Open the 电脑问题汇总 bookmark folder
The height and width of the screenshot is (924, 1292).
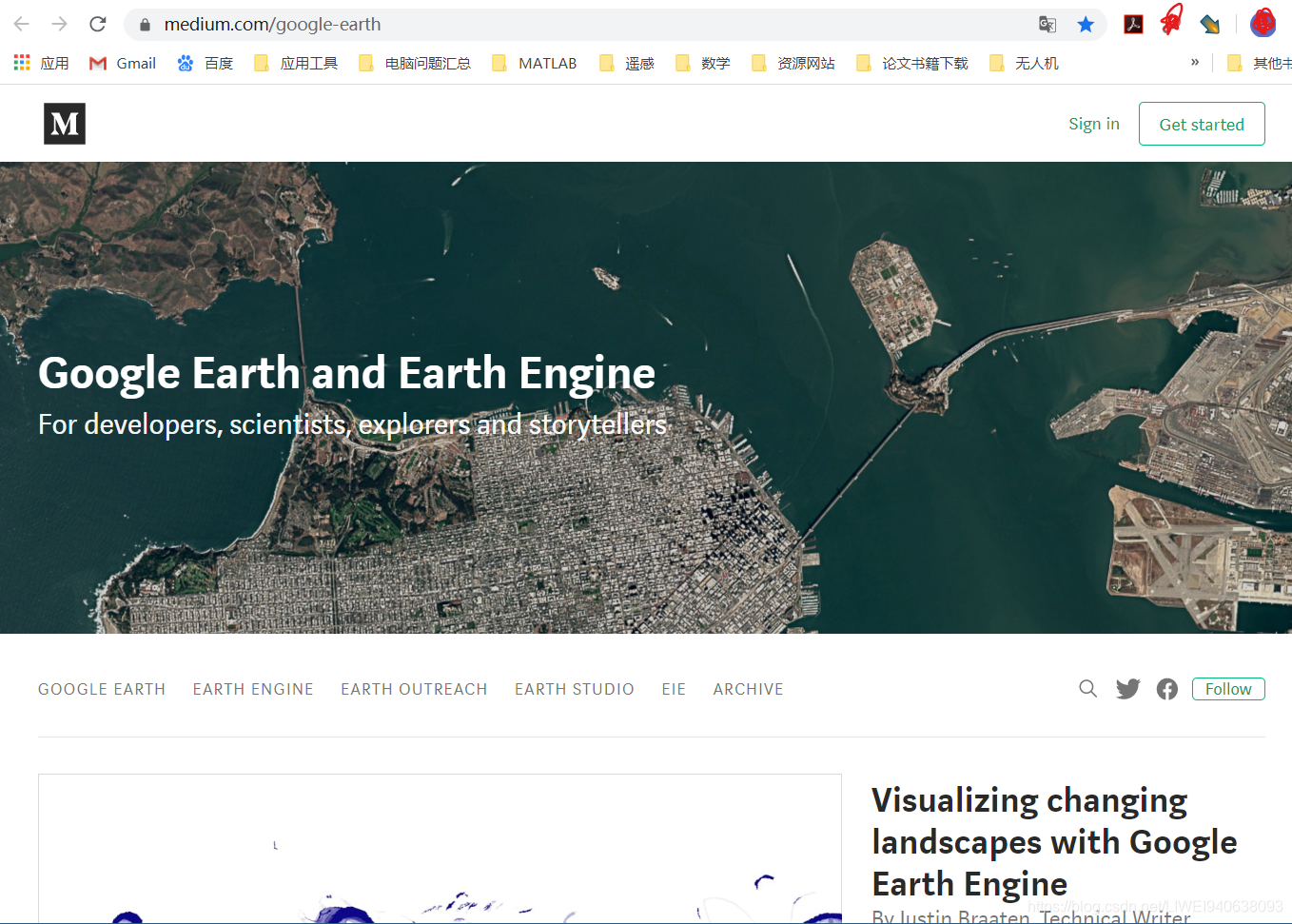coord(415,63)
